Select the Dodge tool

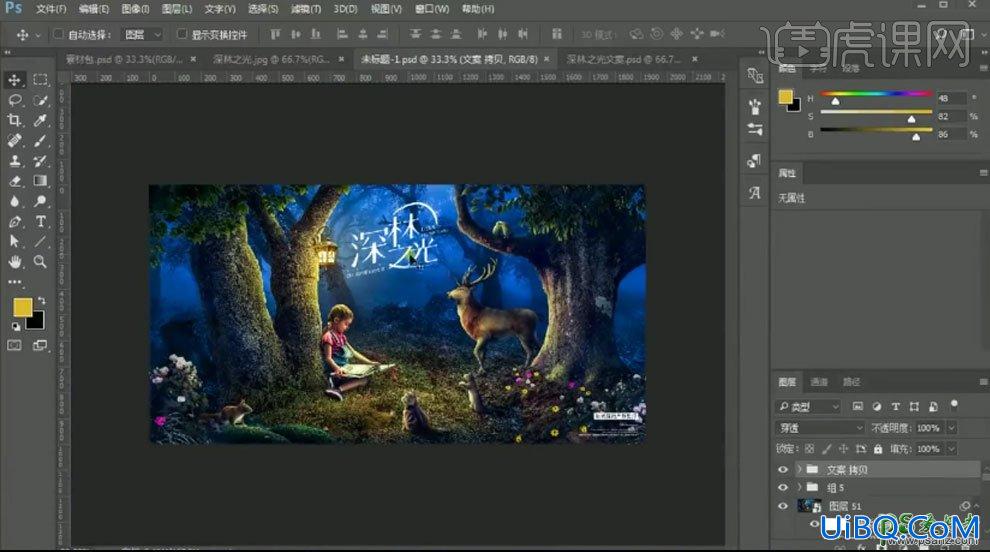[40, 201]
